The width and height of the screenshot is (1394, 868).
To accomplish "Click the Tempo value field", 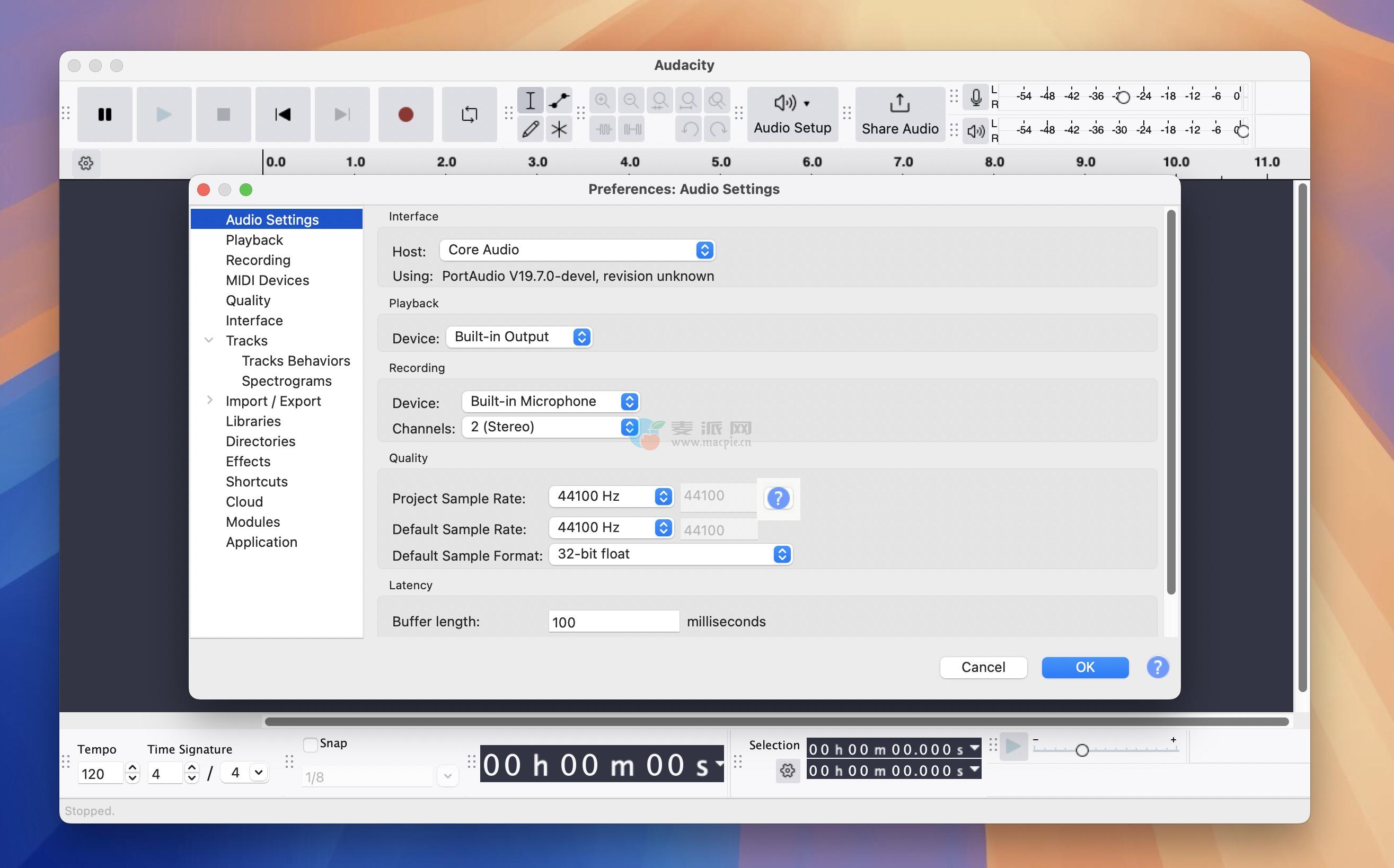I will pyautogui.click(x=101, y=773).
